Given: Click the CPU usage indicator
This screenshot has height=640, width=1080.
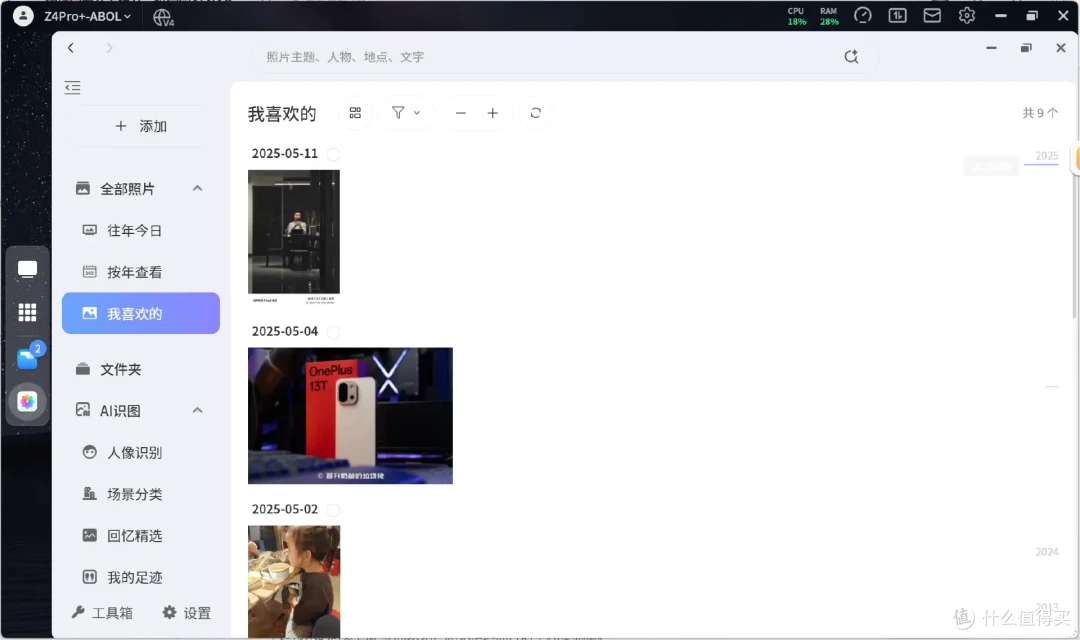Looking at the screenshot, I should click(796, 17).
